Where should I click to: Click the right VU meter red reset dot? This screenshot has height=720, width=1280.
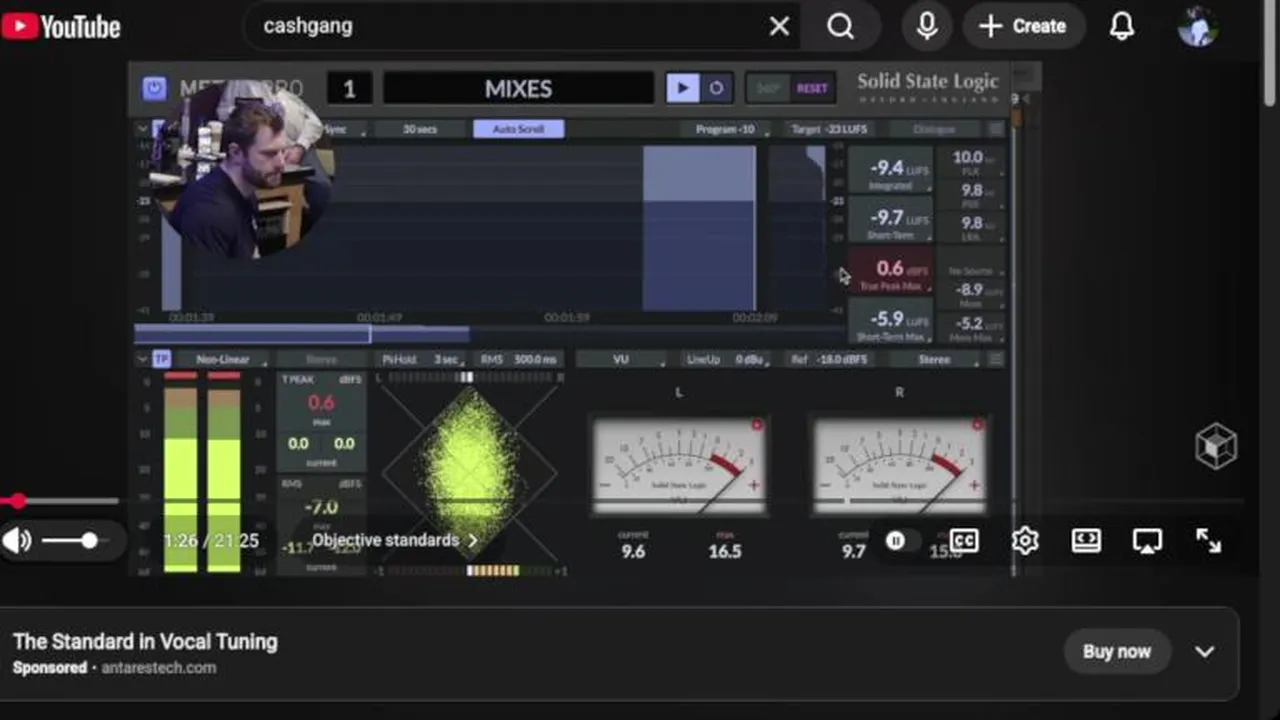point(977,425)
